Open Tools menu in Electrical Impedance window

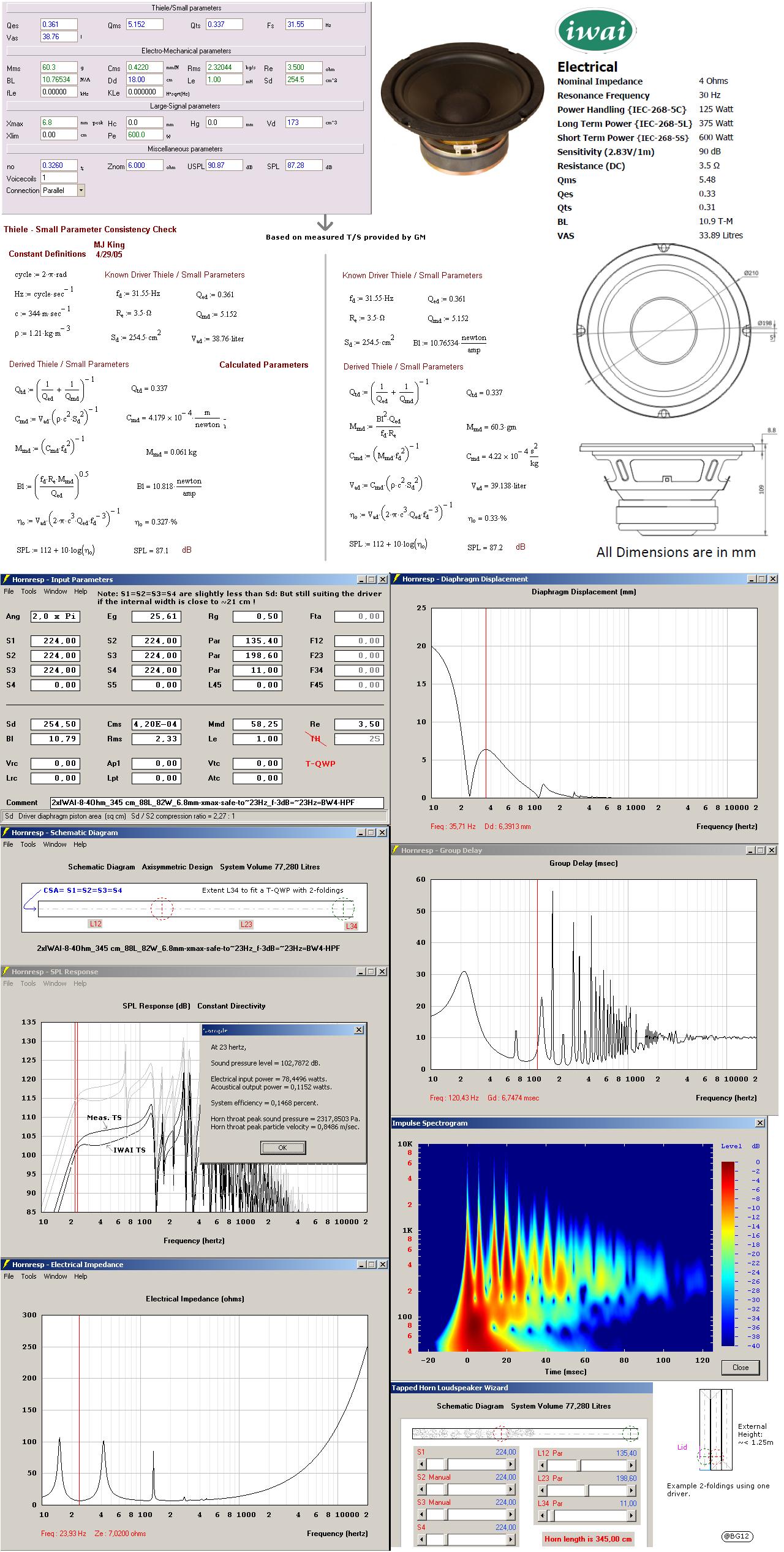pos(28,1276)
